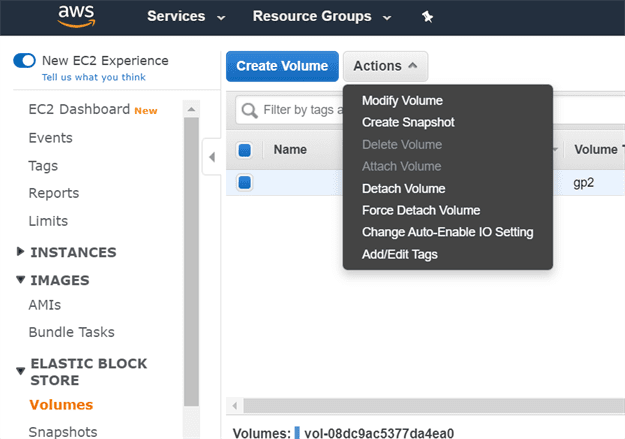This screenshot has width=625, height=439.
Task: Open the Resource Groups dropdown
Action: point(321,17)
